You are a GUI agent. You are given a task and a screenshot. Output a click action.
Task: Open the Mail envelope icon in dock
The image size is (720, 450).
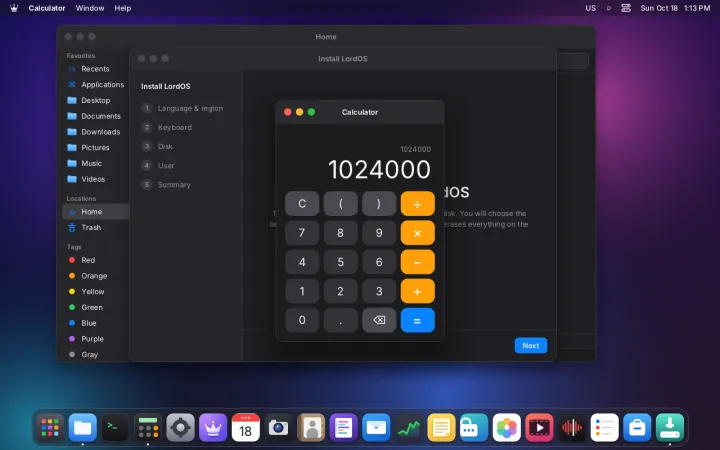point(376,428)
